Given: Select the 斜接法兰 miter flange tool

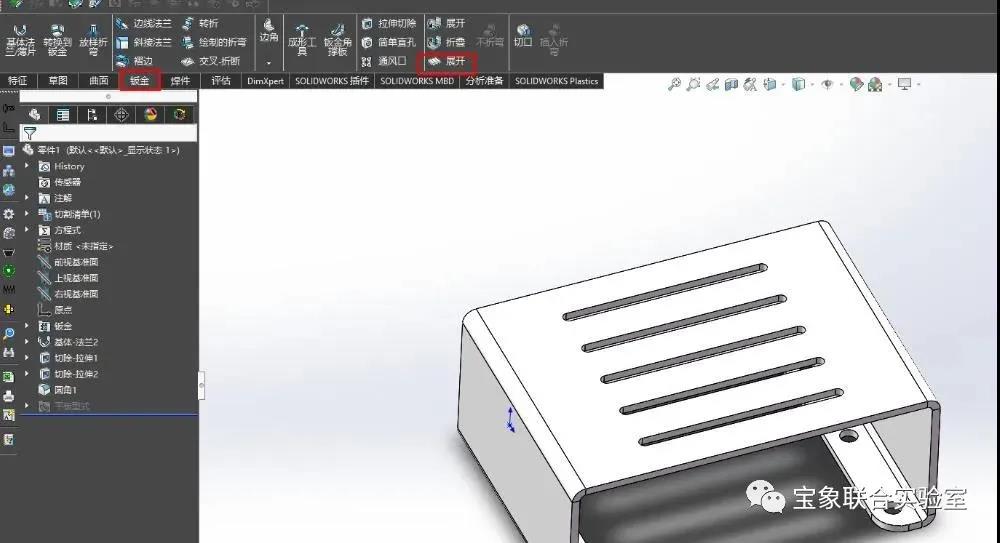Looking at the screenshot, I should coord(144,42).
